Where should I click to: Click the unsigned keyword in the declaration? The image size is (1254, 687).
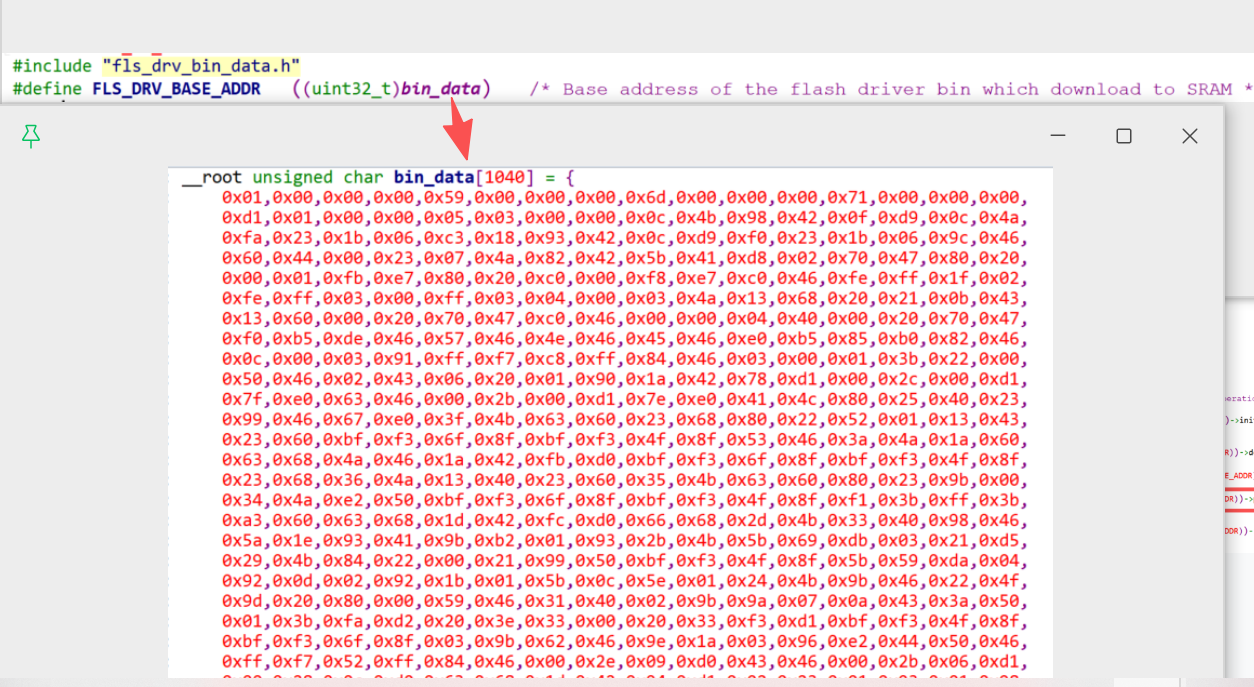click(292, 178)
